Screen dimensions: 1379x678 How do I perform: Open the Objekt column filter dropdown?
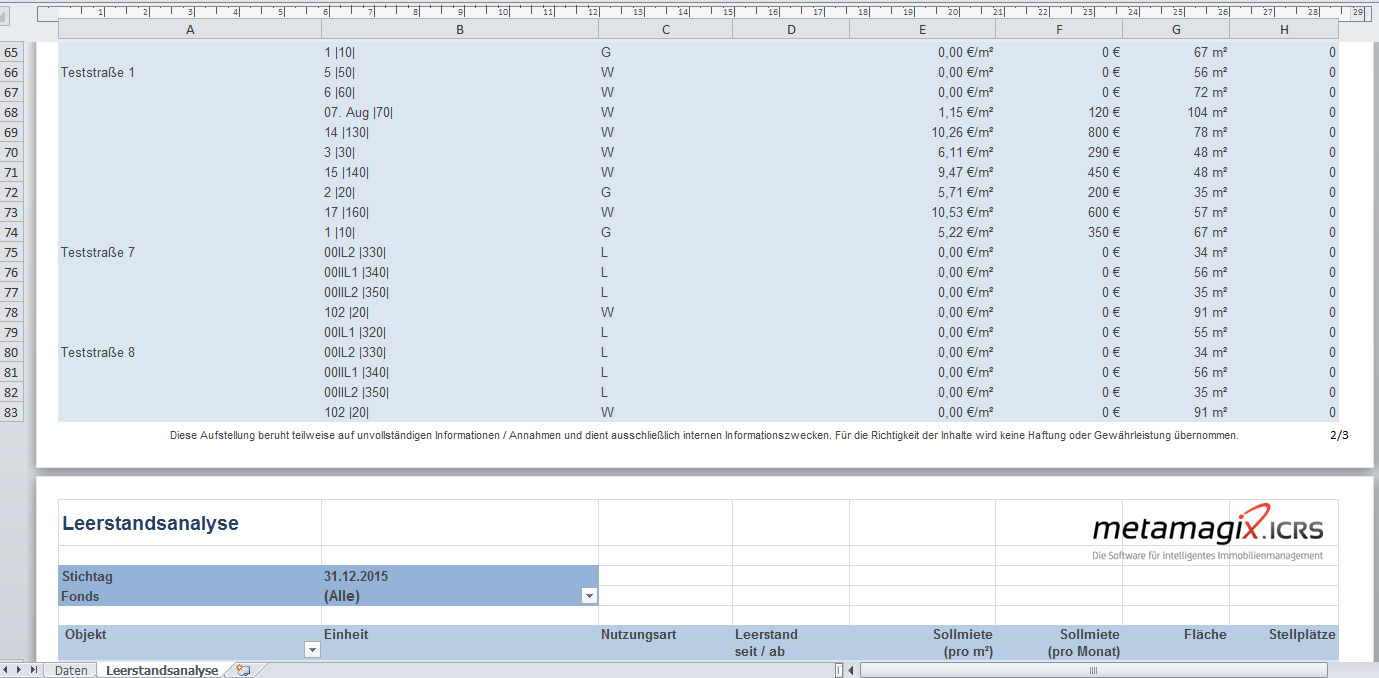pyautogui.click(x=312, y=650)
